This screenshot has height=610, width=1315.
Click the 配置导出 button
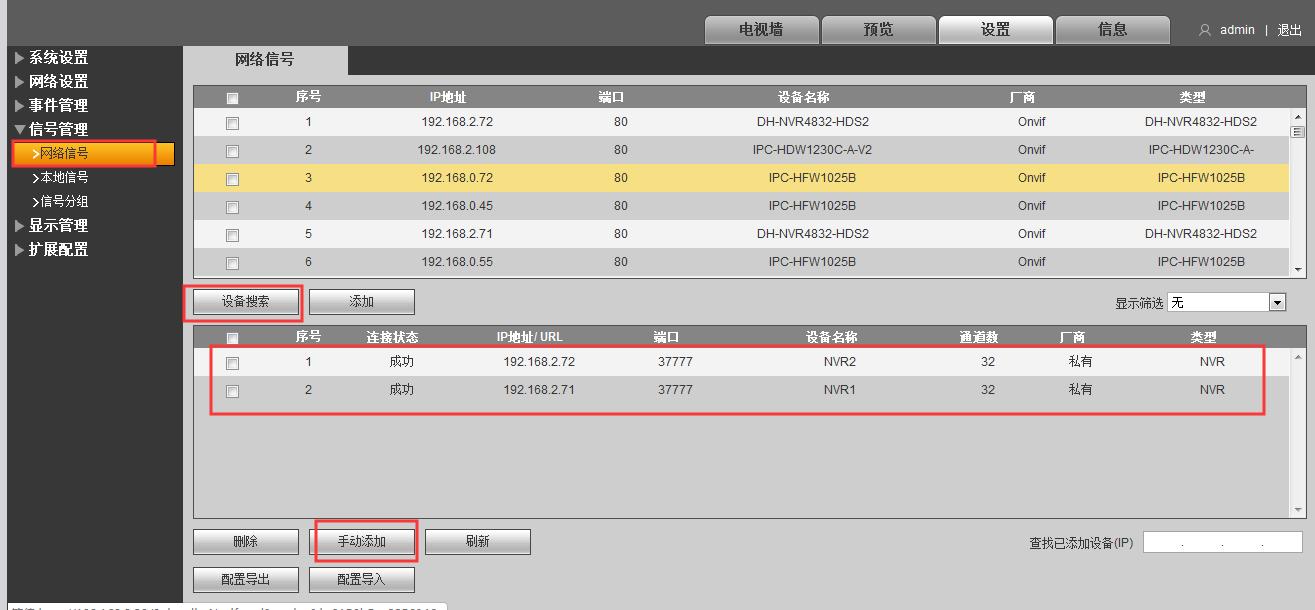(x=244, y=578)
